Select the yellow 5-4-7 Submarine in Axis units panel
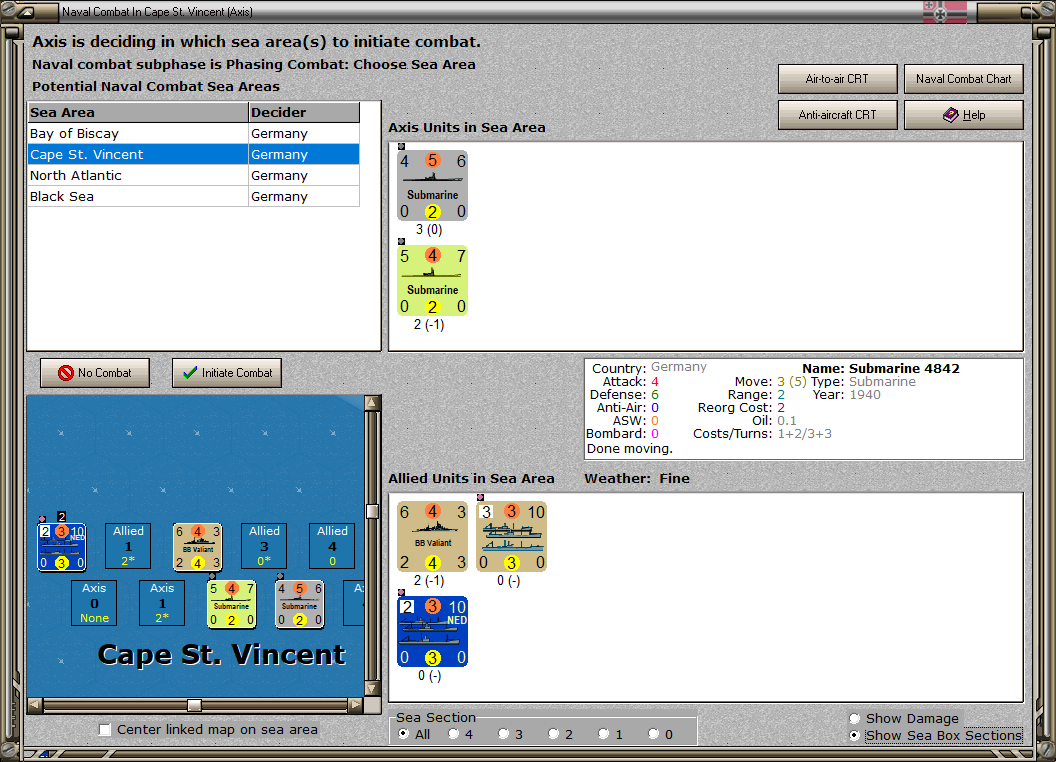Viewport: 1056px width, 762px height. 432,280
